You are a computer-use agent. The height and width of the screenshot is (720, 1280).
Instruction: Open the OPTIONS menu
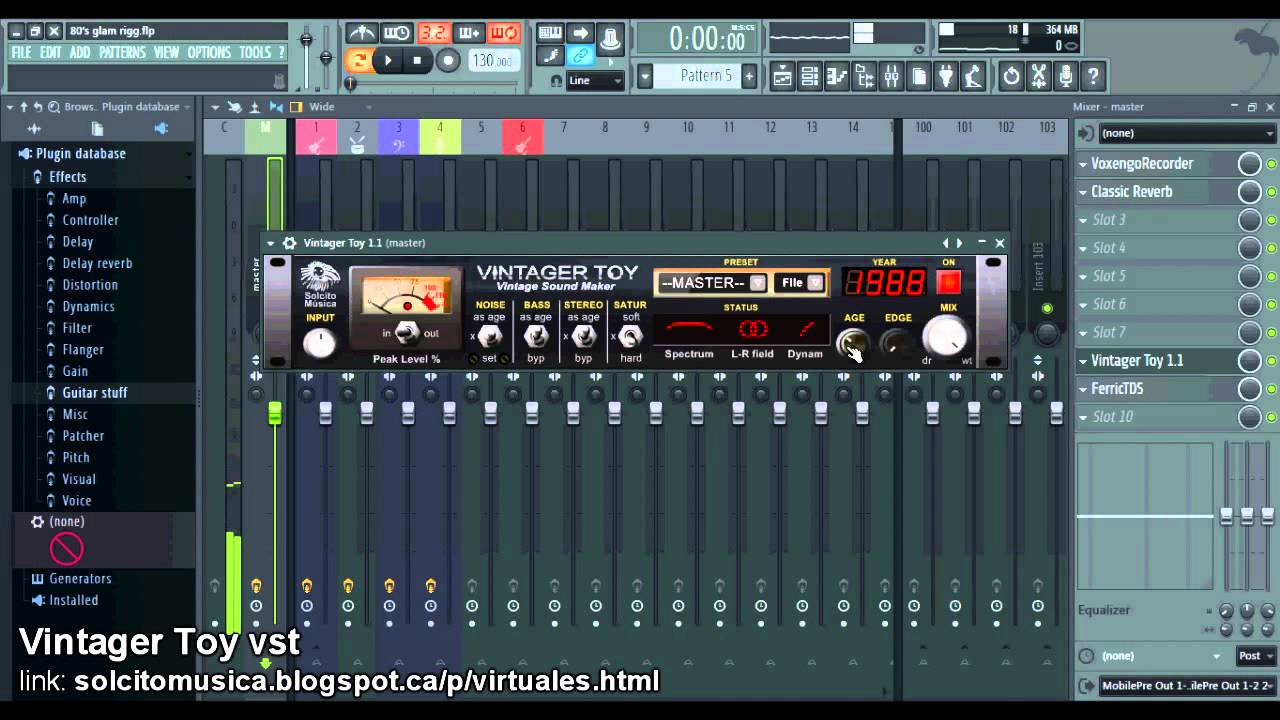click(x=209, y=52)
